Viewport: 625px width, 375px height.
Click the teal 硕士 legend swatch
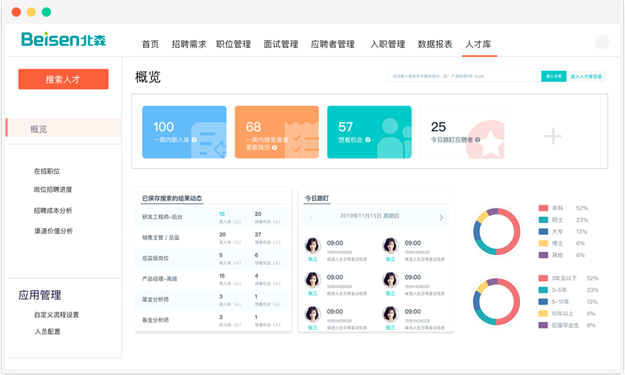pyautogui.click(x=543, y=220)
